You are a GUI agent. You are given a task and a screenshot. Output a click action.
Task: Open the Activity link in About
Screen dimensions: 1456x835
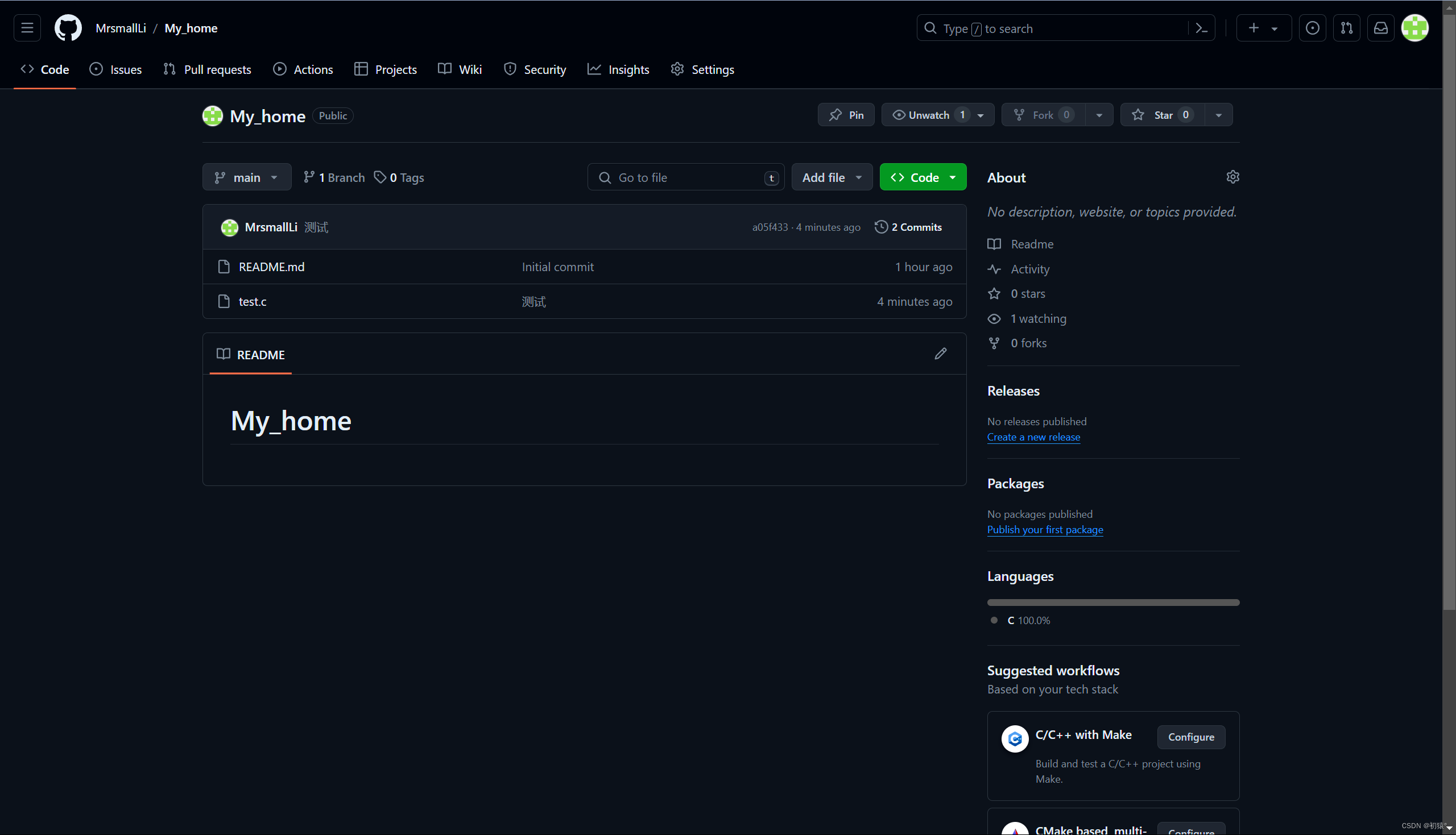[1018, 269]
